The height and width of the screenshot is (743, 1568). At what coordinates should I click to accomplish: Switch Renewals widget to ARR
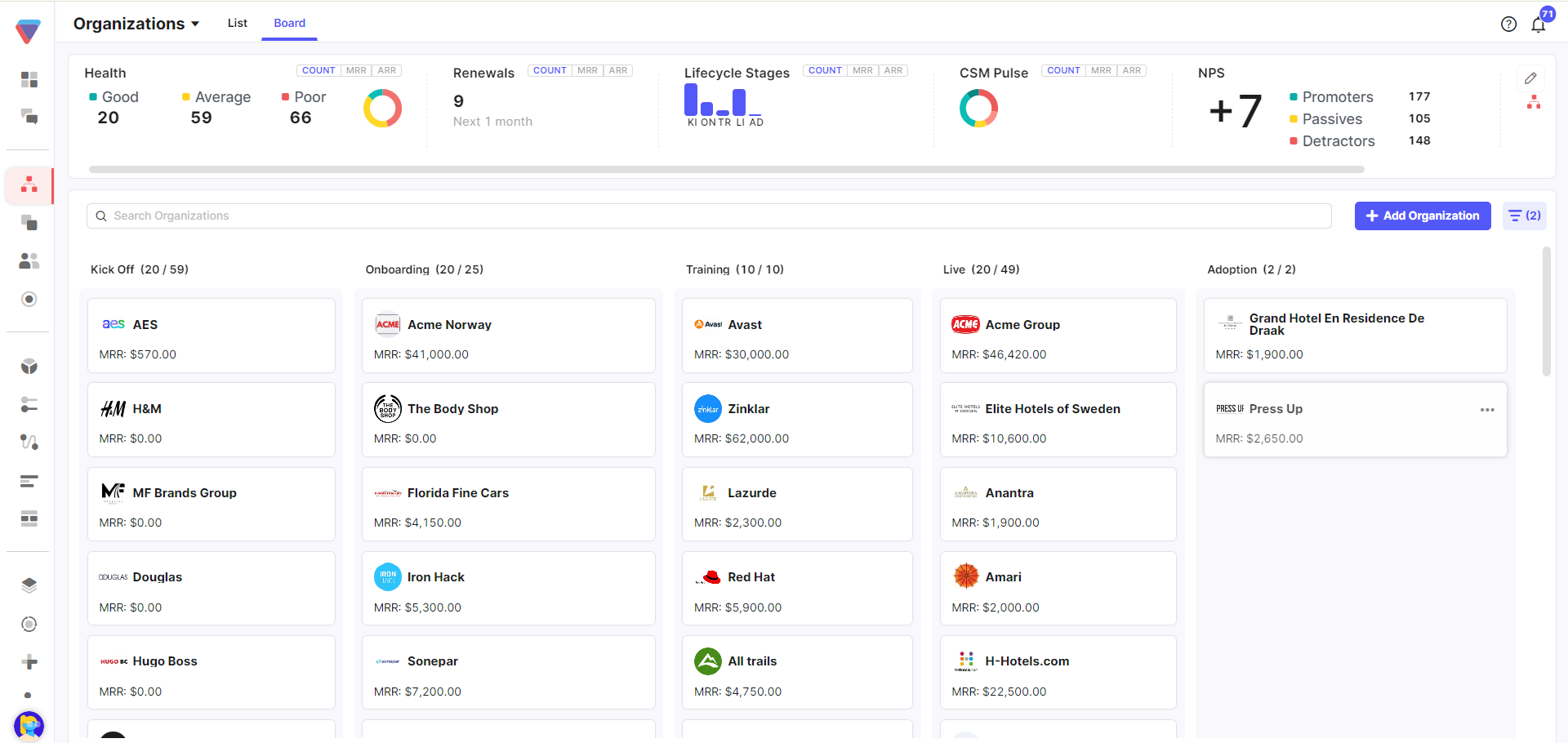[x=618, y=71]
